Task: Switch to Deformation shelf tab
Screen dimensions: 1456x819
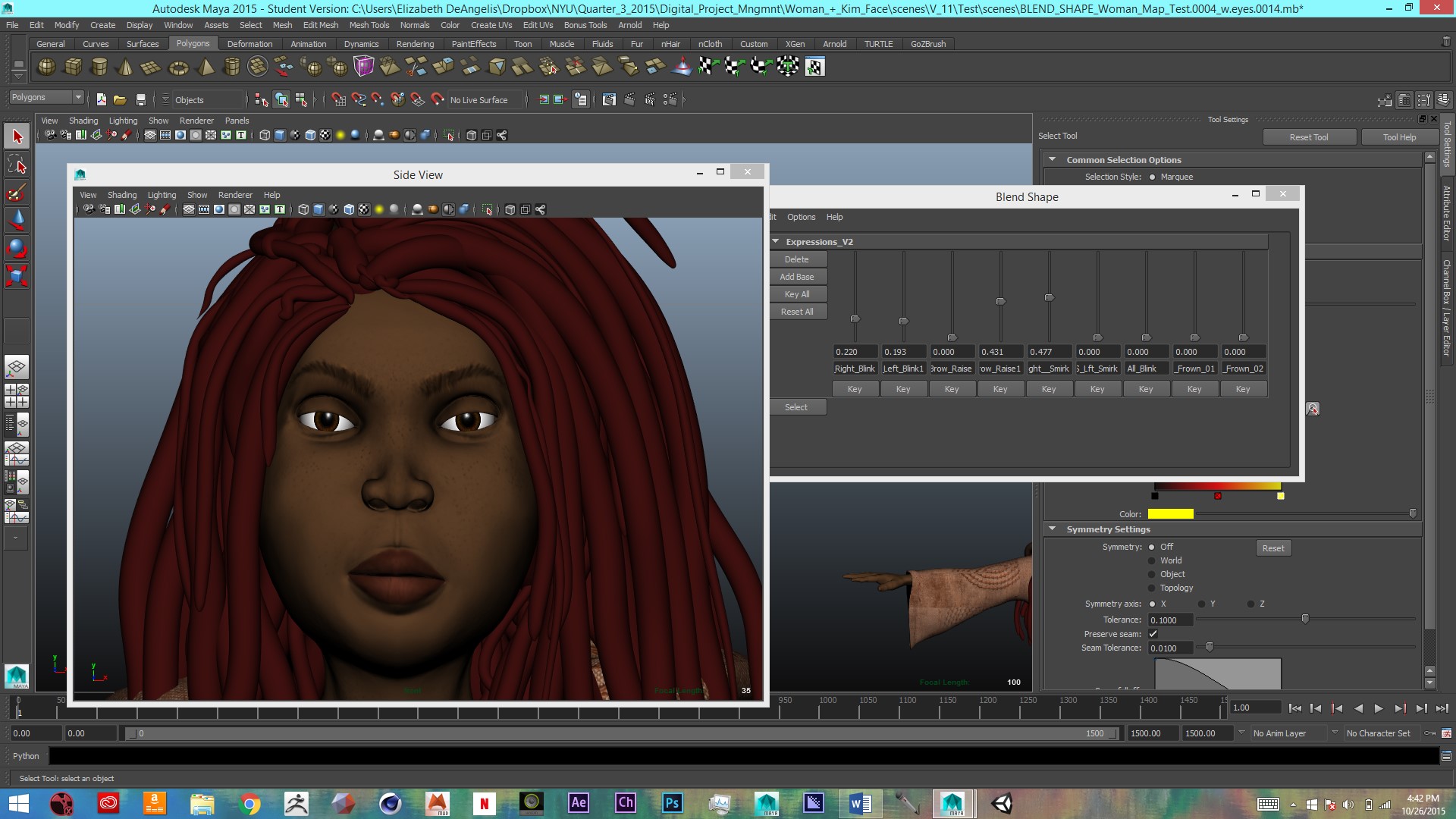Action: [x=249, y=44]
